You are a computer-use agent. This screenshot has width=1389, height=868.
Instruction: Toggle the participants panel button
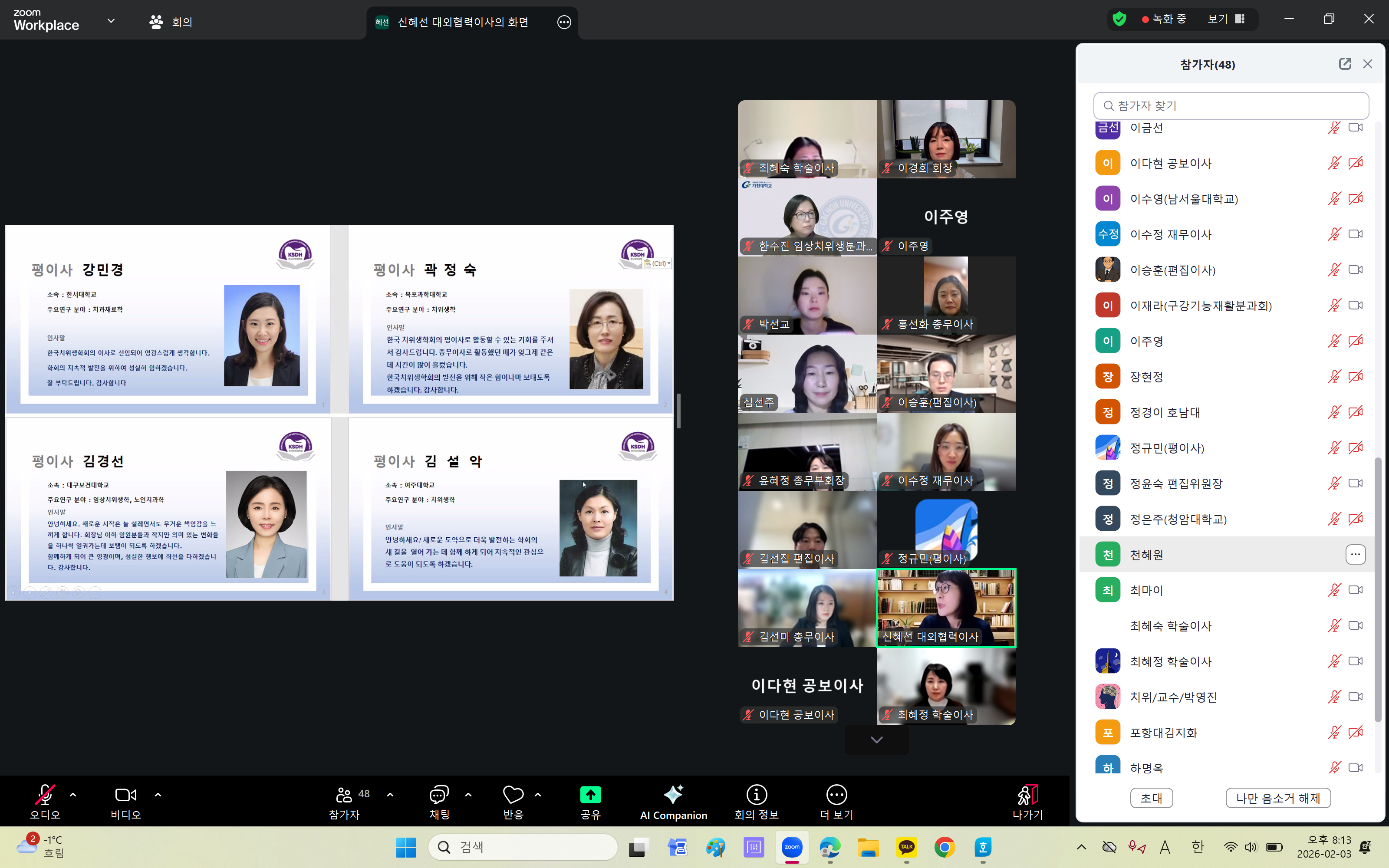(x=344, y=795)
